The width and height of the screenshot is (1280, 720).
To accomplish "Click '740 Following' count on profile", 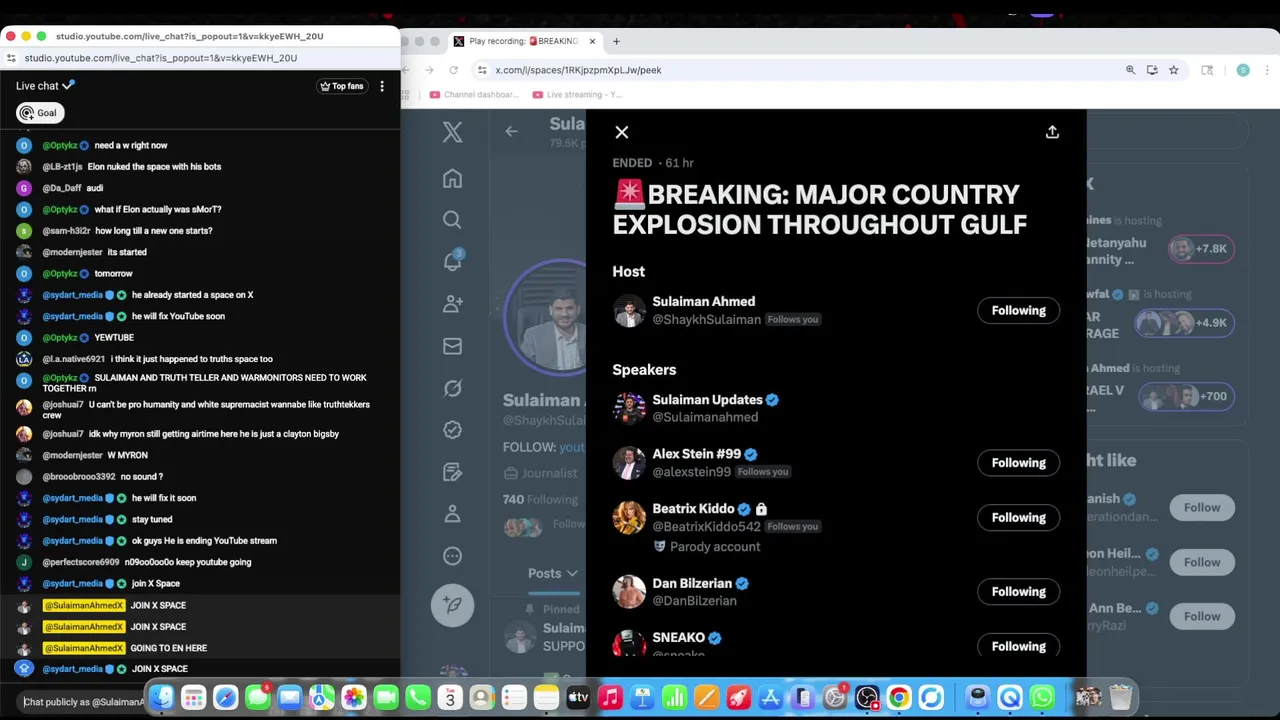I will click(x=540, y=500).
